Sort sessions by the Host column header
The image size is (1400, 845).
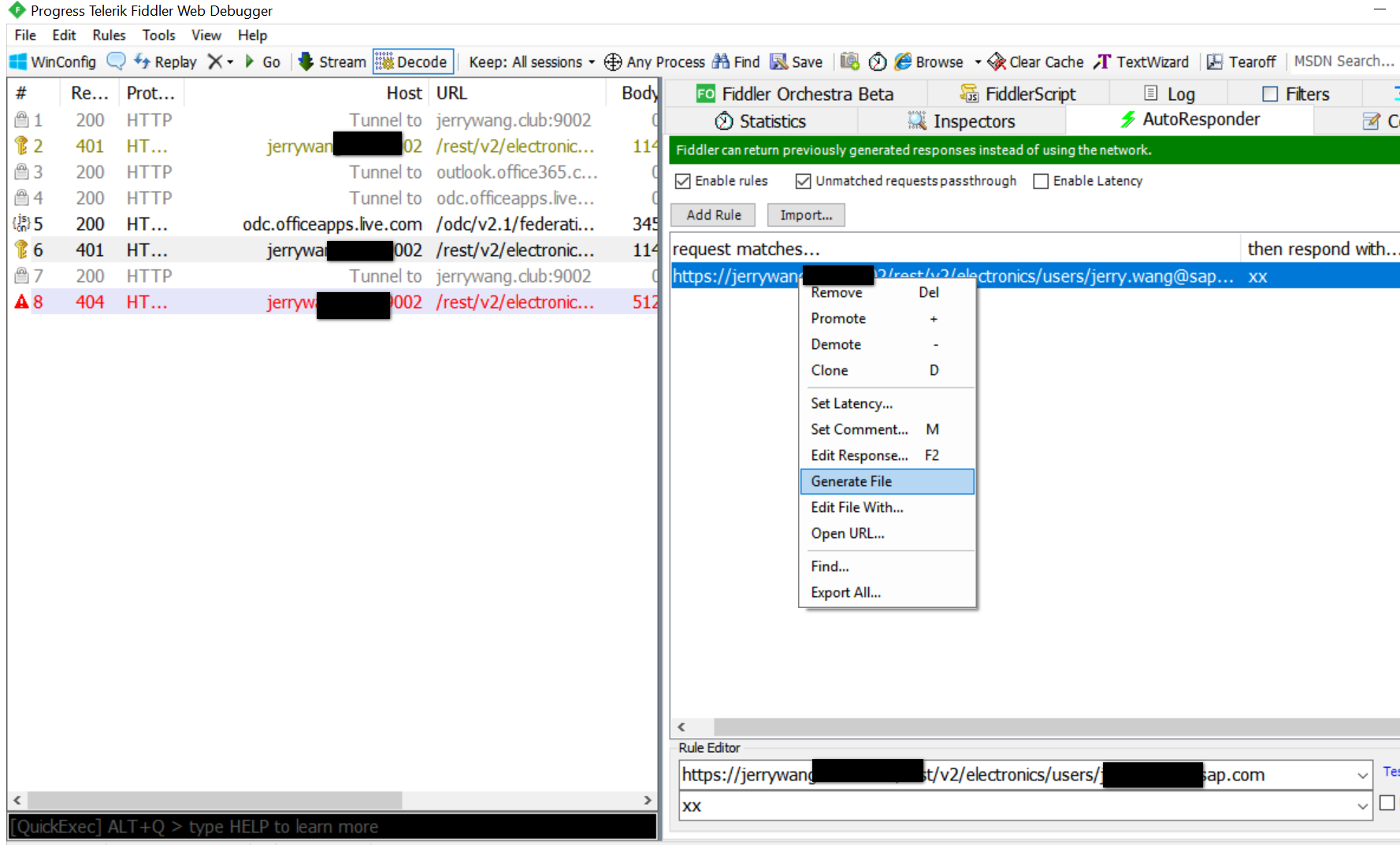point(308,93)
